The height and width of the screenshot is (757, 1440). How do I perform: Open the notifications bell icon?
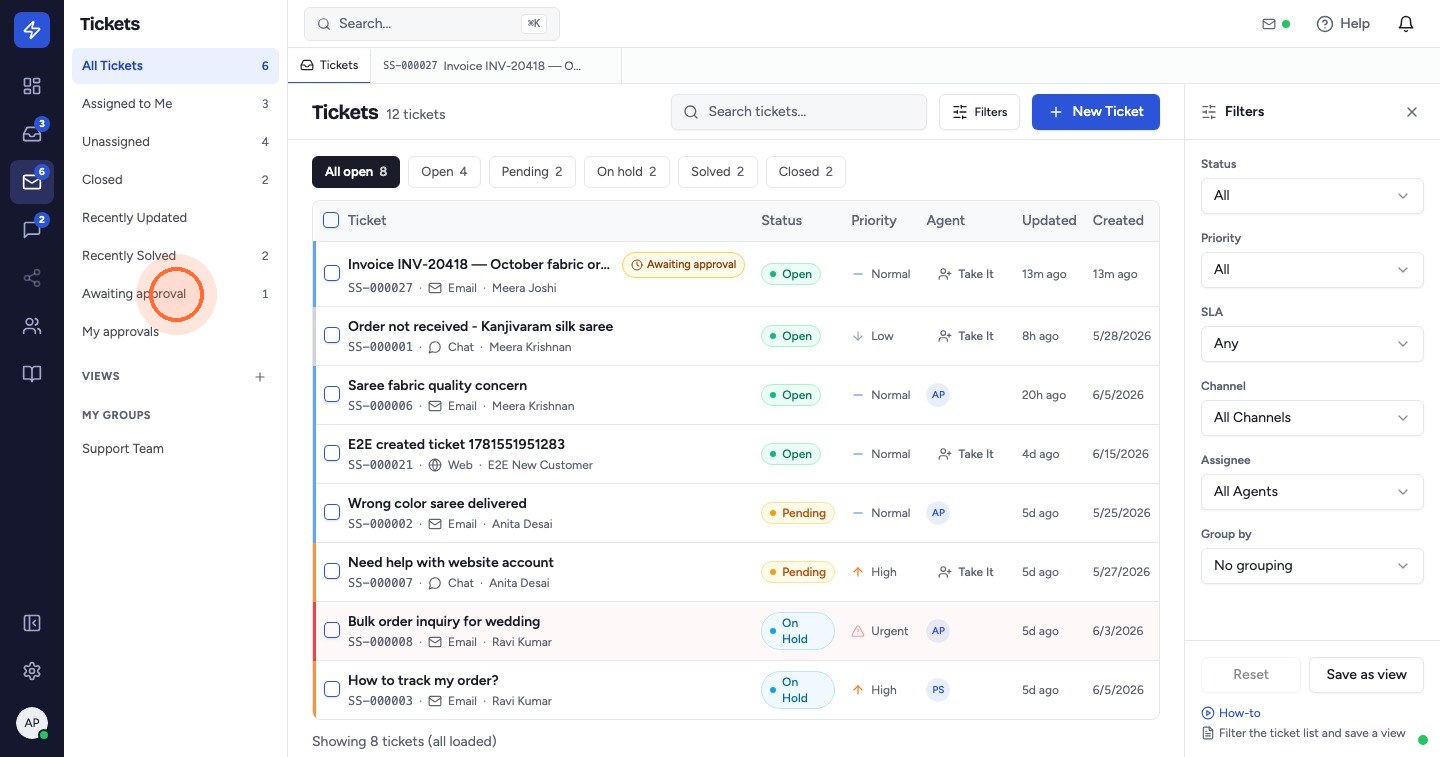pyautogui.click(x=1406, y=24)
